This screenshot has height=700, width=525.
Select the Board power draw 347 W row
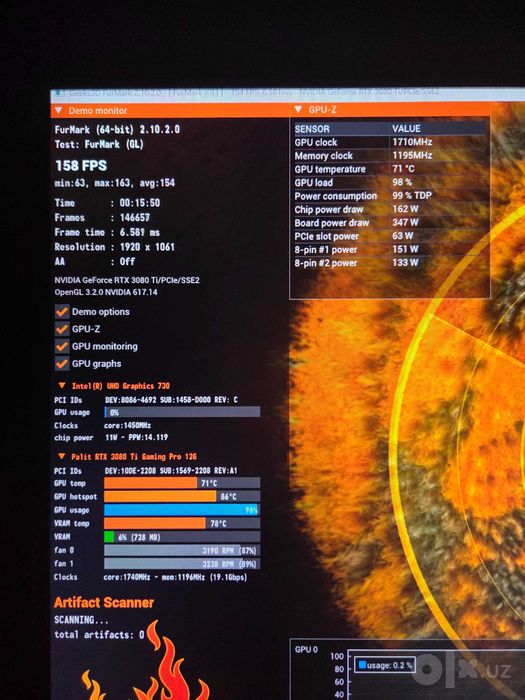point(390,223)
